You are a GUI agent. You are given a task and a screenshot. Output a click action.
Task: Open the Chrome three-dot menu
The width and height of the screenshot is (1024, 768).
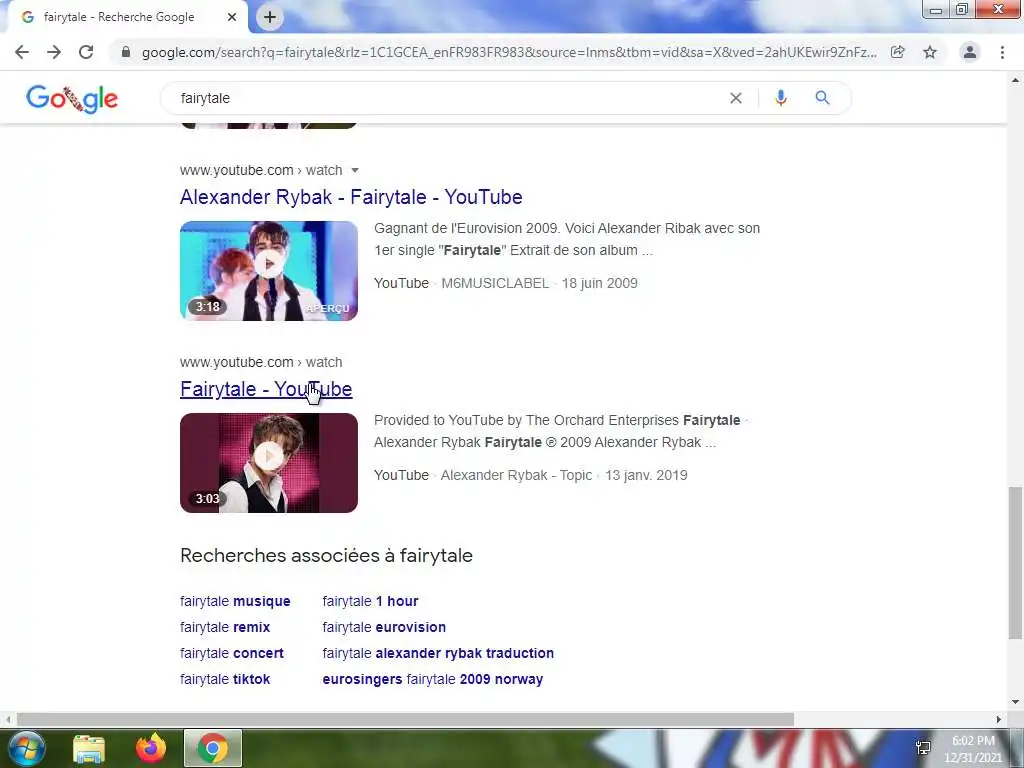pyautogui.click(x=1002, y=52)
